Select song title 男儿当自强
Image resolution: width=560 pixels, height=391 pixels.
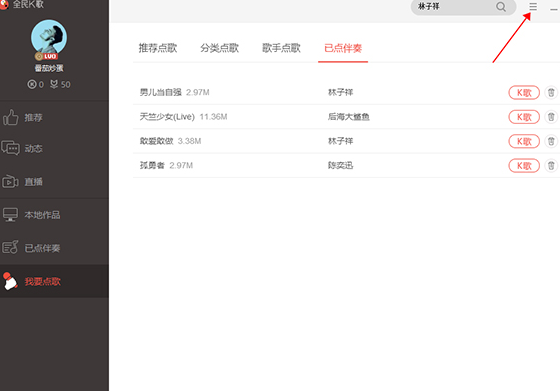click(161, 92)
